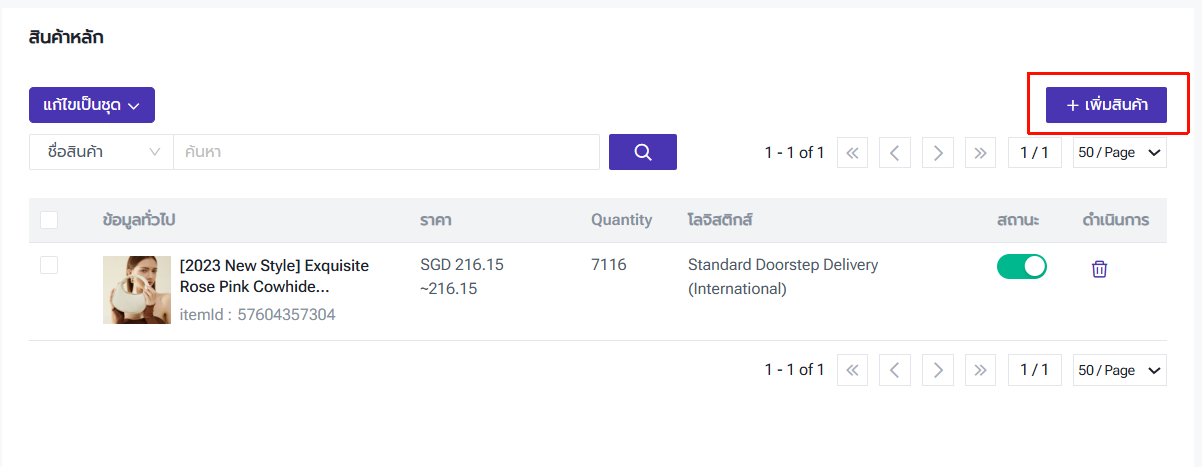The image size is (1202, 467).
Task: Jump to last page in top pagination
Action: 980,153
